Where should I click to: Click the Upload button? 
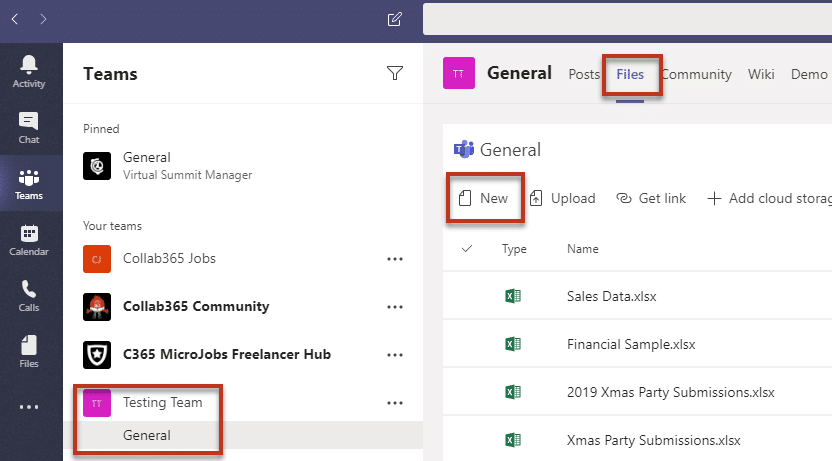562,198
